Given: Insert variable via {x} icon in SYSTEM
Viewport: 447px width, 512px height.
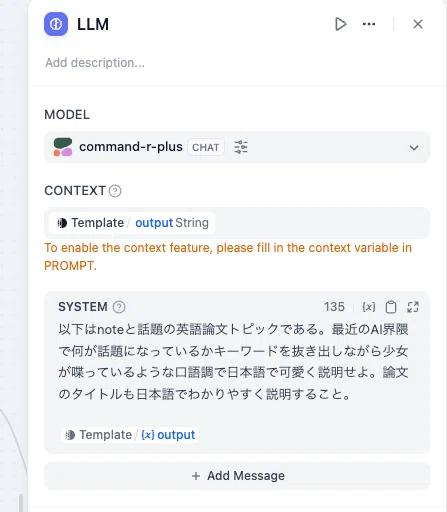Looking at the screenshot, I should (369, 307).
